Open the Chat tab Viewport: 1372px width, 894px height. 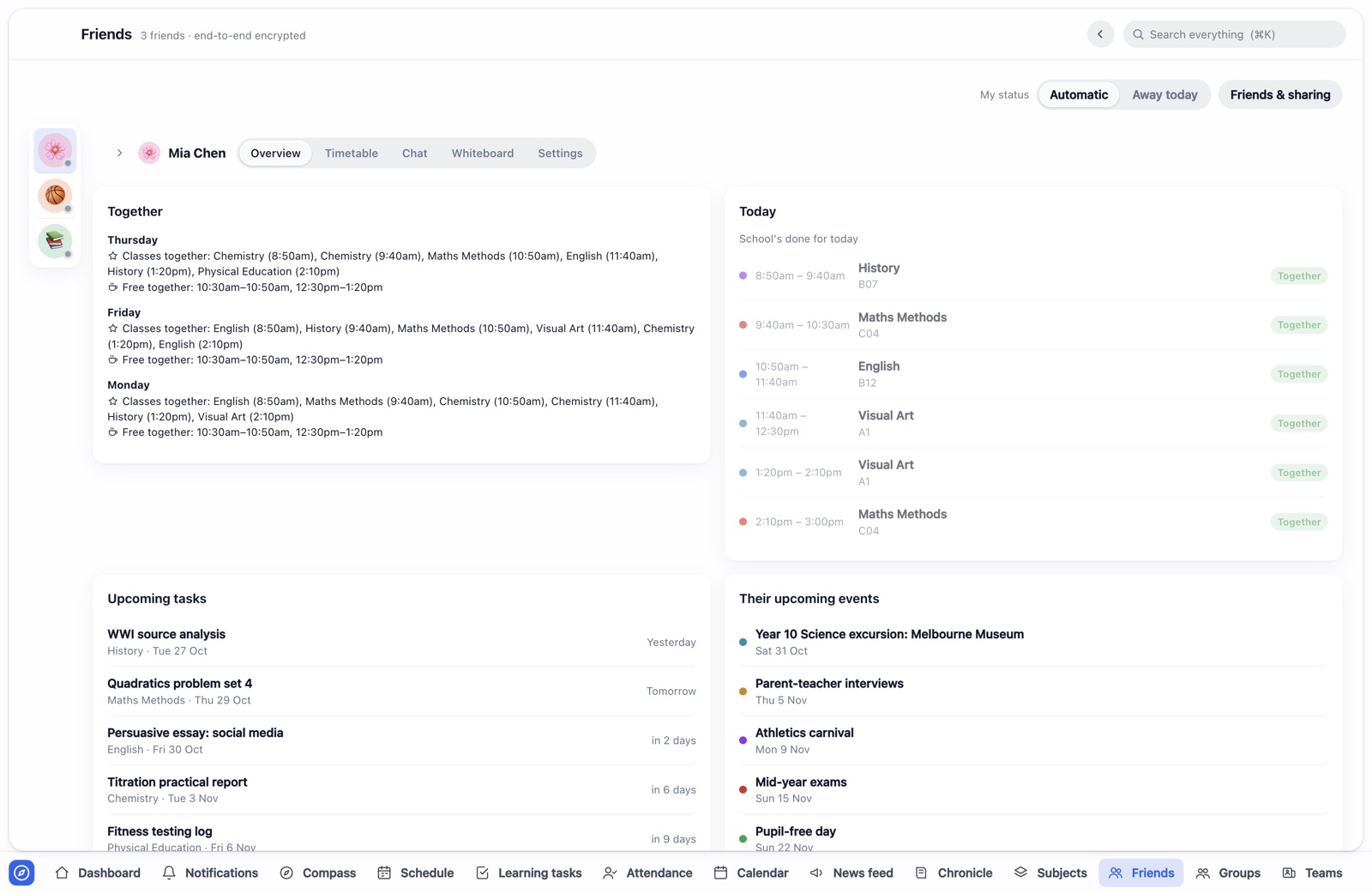pyautogui.click(x=415, y=153)
